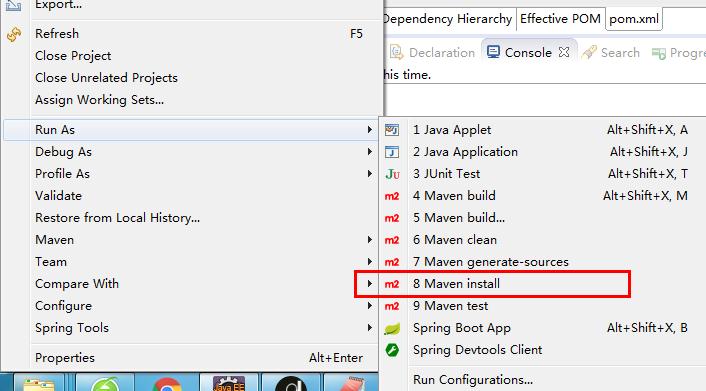Image resolution: width=706 pixels, height=391 pixels.
Task: Expand the Run As submenu arrow
Action: (370, 130)
